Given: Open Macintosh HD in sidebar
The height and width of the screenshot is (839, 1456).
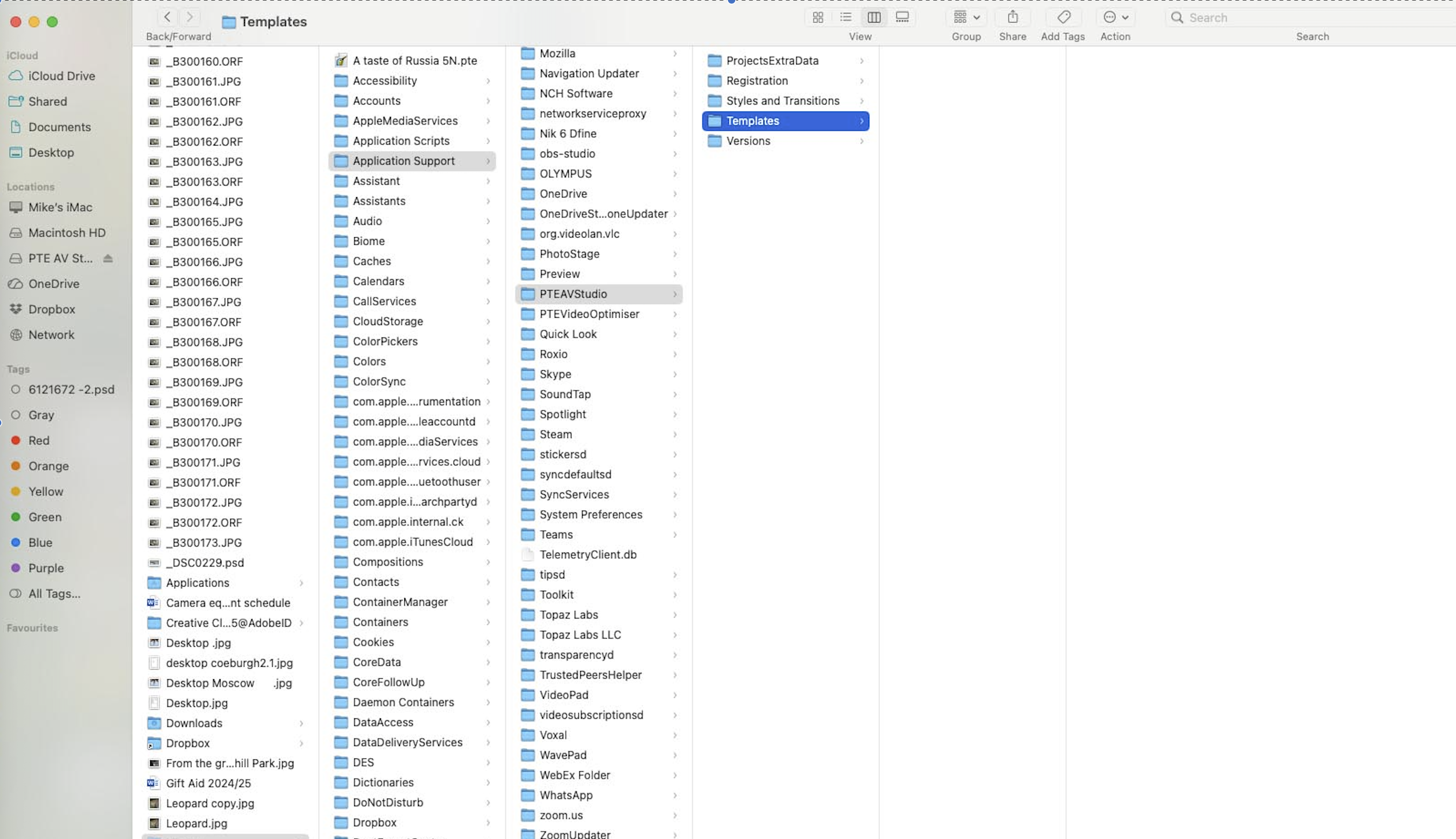Looking at the screenshot, I should point(67,233).
